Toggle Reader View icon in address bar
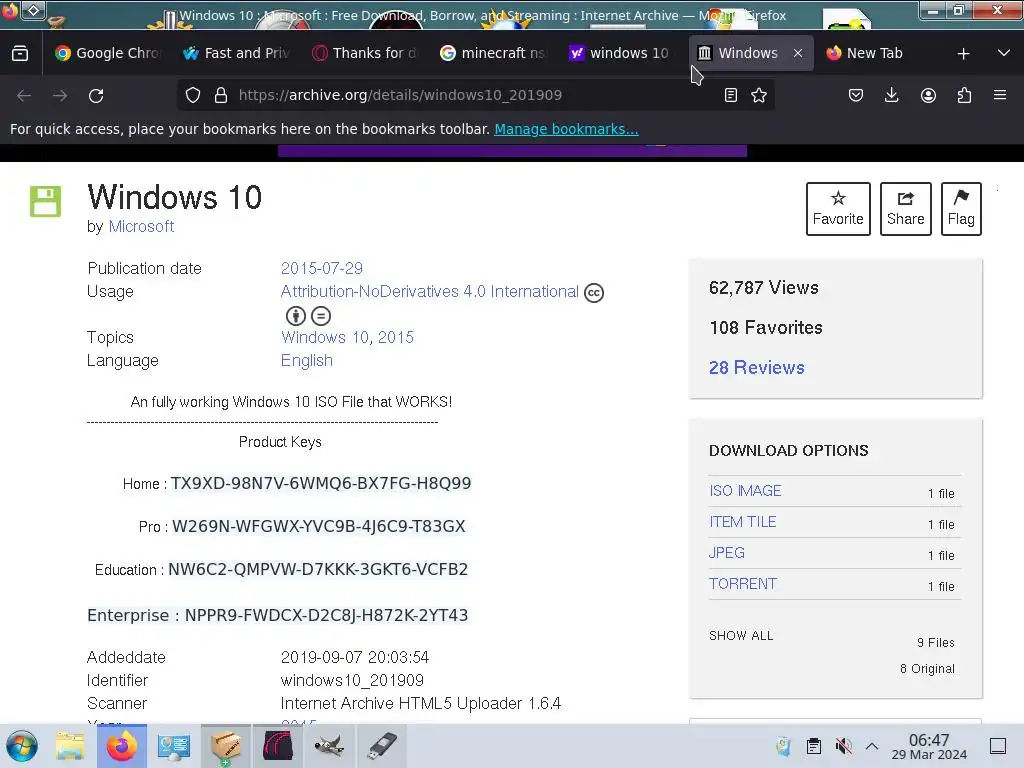Image resolution: width=1024 pixels, height=768 pixels. coord(731,95)
